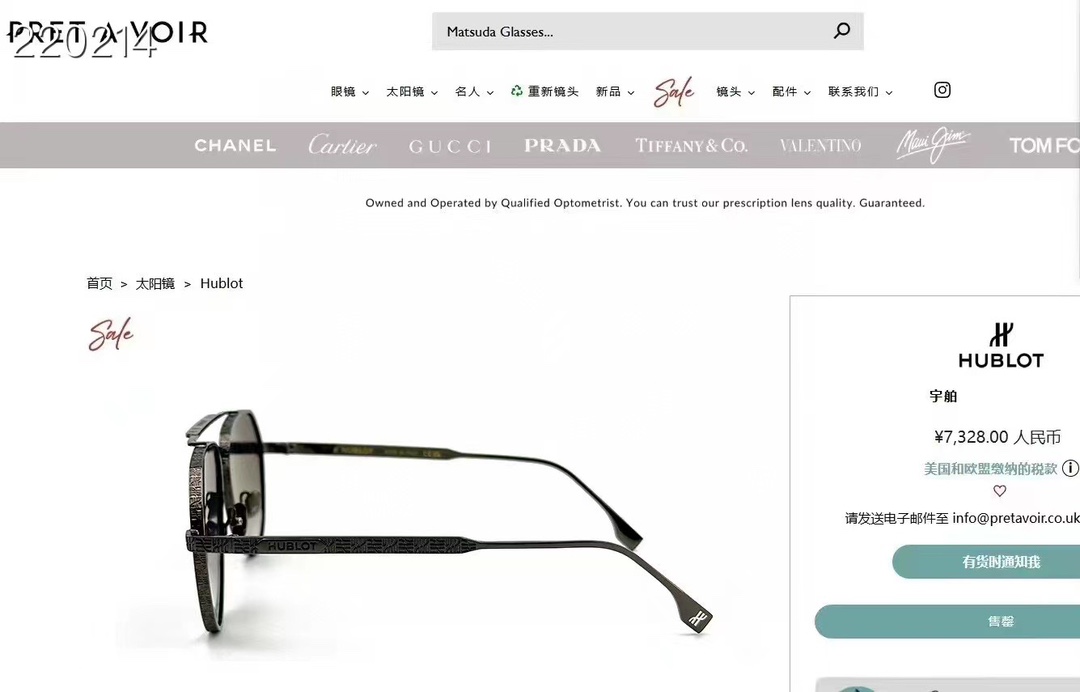This screenshot has height=692, width=1080.
Task: Open the Cartier brand logo link
Action: click(x=342, y=145)
